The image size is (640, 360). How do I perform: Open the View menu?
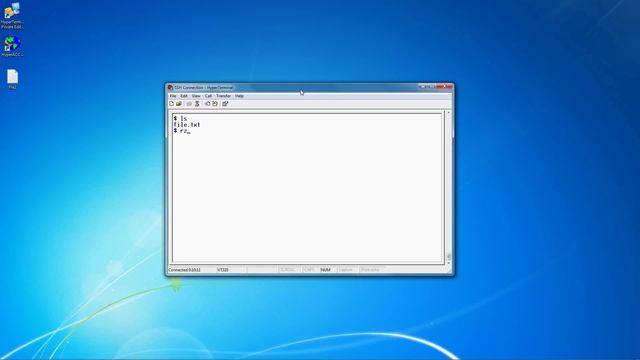tap(196, 96)
